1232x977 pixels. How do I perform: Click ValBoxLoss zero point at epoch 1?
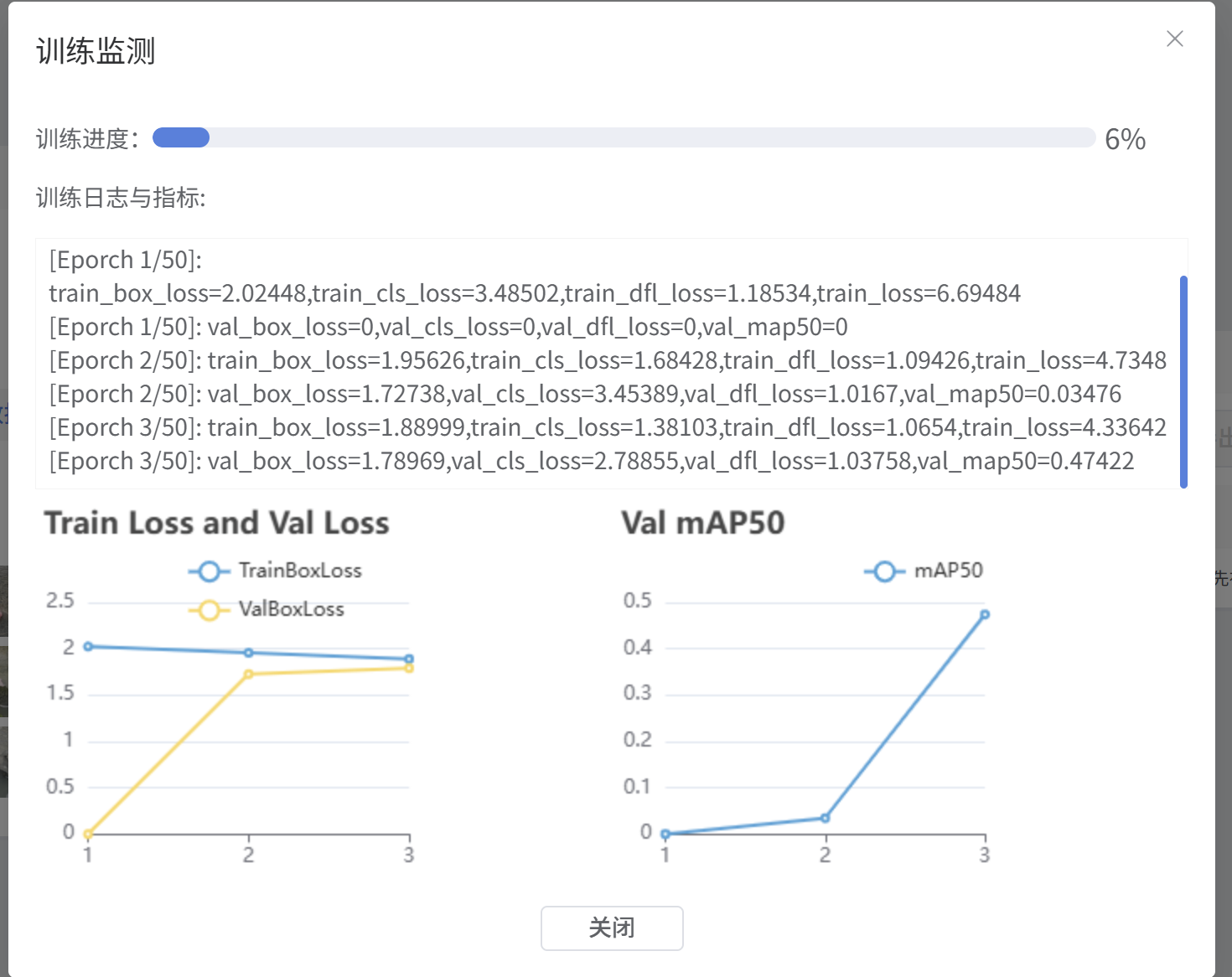click(x=88, y=834)
